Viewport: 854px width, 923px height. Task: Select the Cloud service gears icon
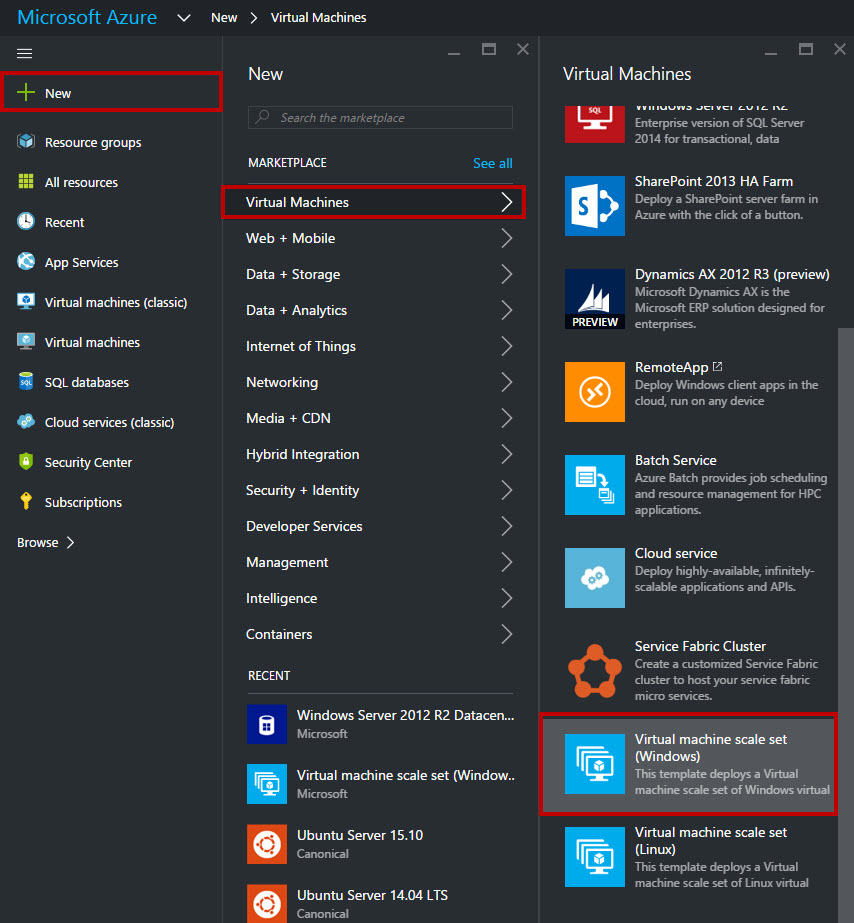[595, 578]
